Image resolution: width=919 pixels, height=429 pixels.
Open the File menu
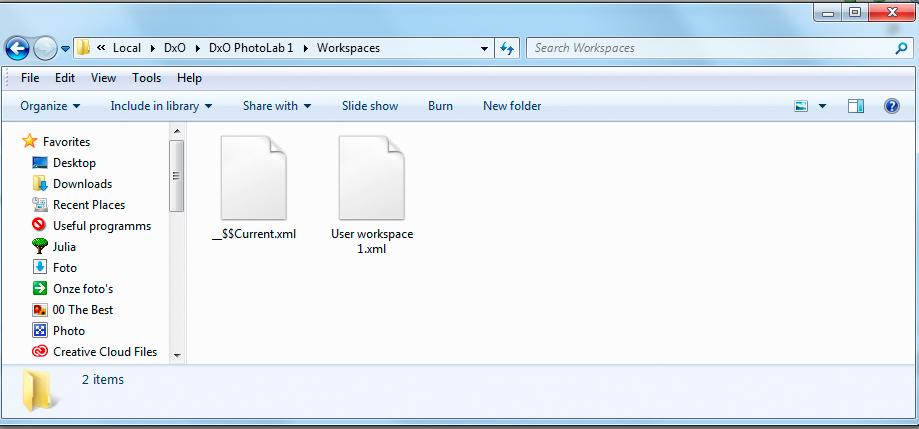click(x=30, y=78)
